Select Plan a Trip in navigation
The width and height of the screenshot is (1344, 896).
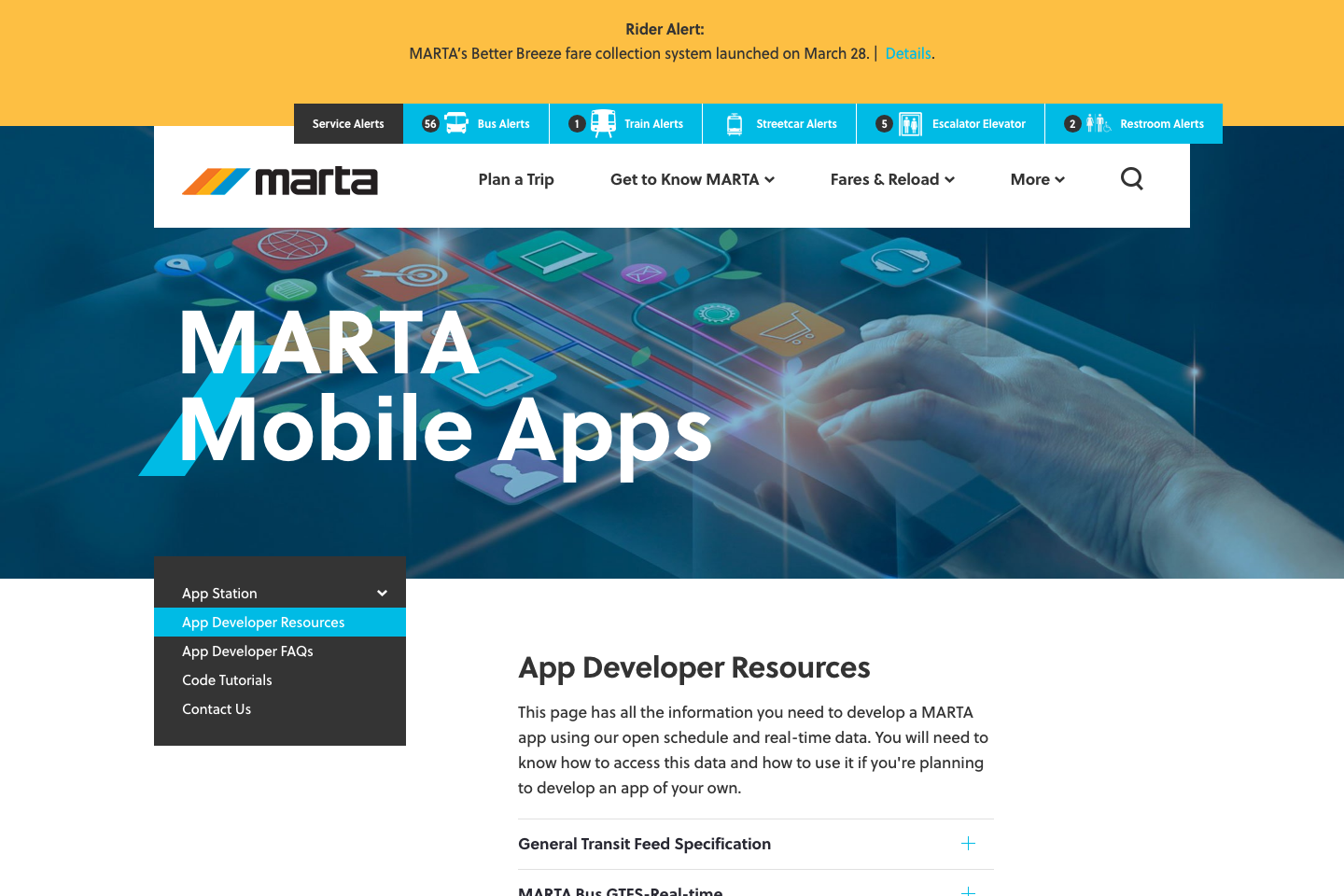(515, 179)
